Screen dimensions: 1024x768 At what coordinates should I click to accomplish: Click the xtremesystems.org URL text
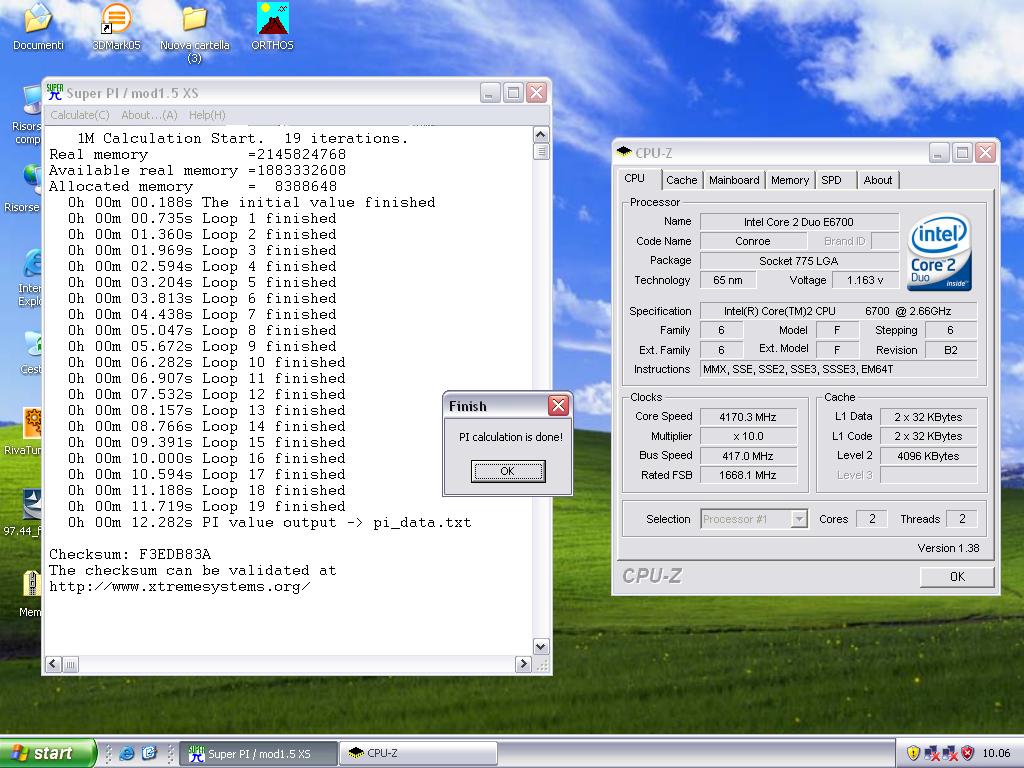pyautogui.click(x=180, y=586)
